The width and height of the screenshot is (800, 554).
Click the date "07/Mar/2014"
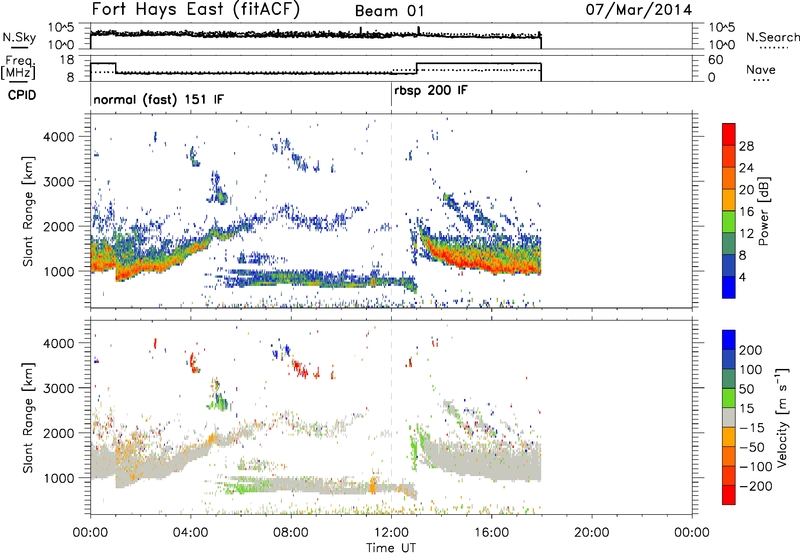pyautogui.click(x=639, y=10)
